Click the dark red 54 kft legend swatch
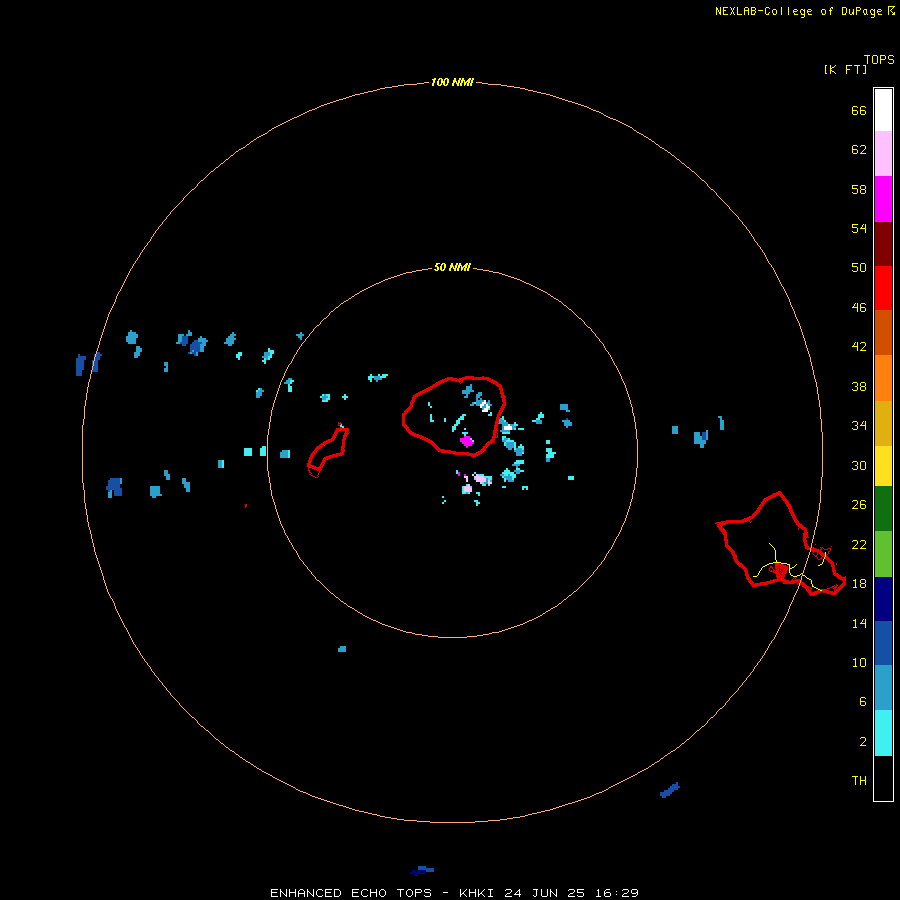The height and width of the screenshot is (900, 900). tap(883, 243)
